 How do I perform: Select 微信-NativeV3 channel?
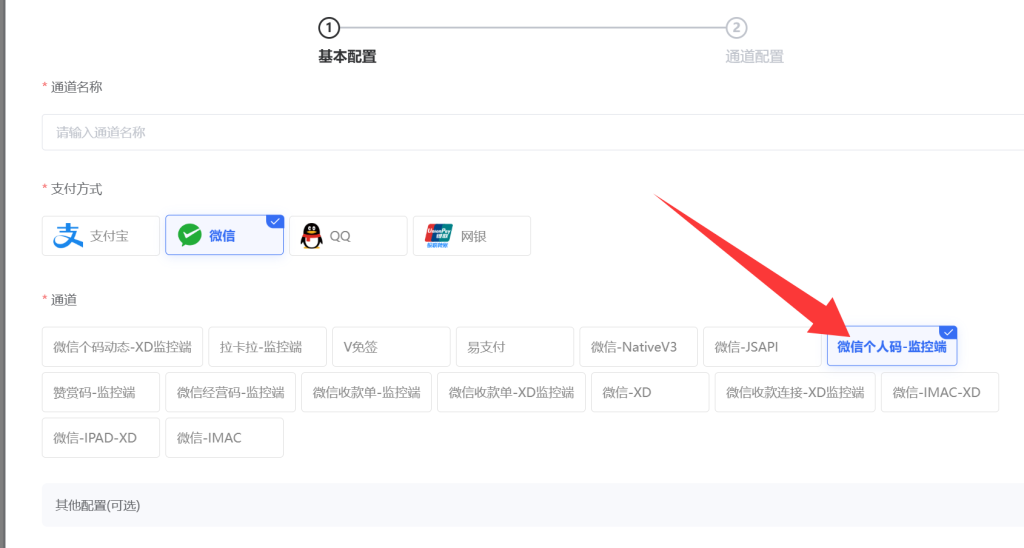638,347
